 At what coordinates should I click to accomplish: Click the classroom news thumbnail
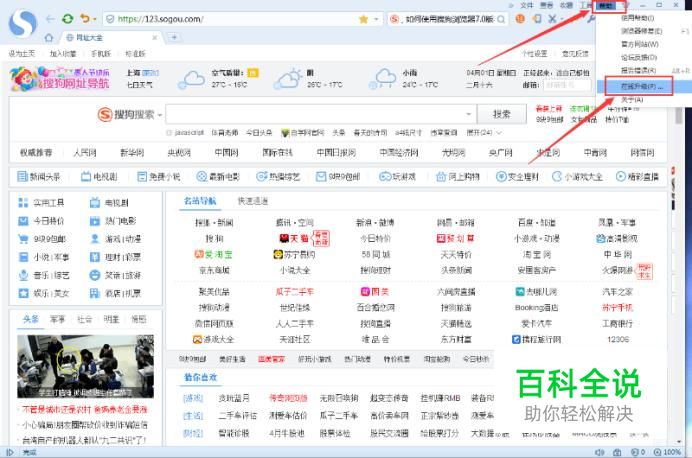(86, 366)
